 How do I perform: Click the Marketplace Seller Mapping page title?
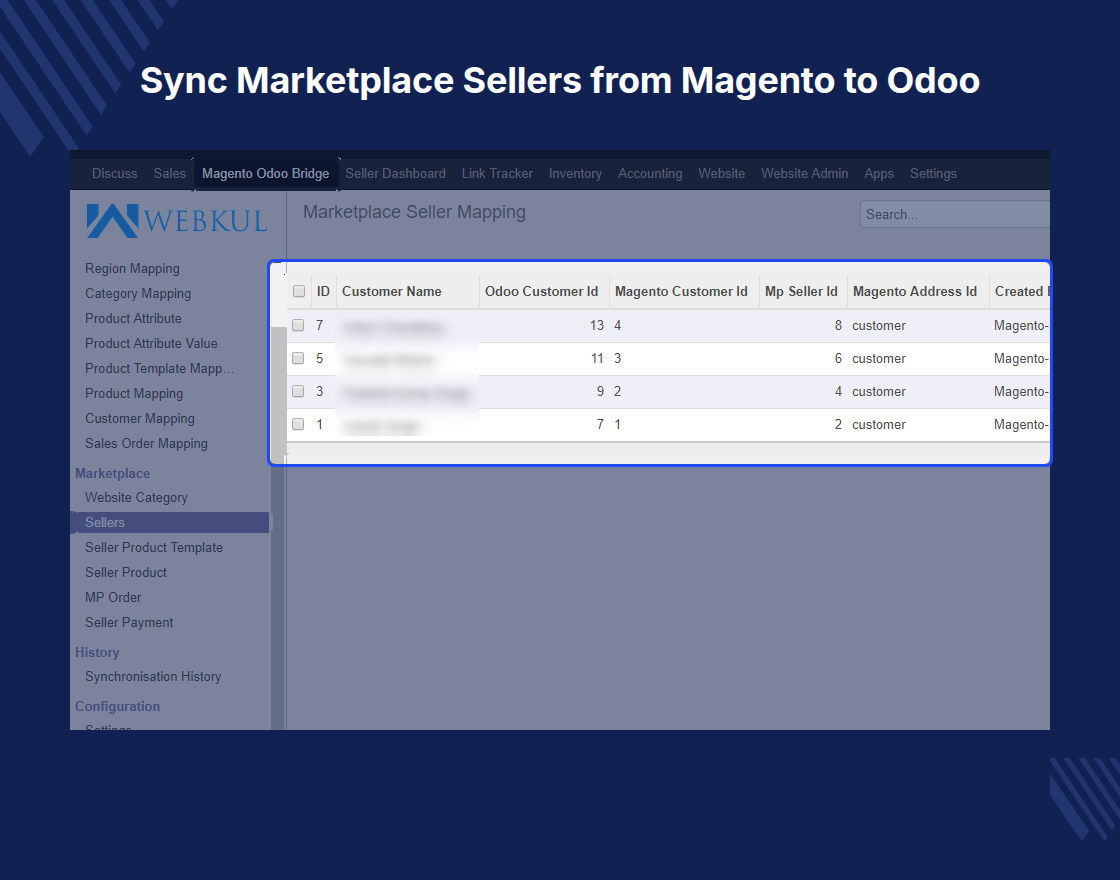414,212
